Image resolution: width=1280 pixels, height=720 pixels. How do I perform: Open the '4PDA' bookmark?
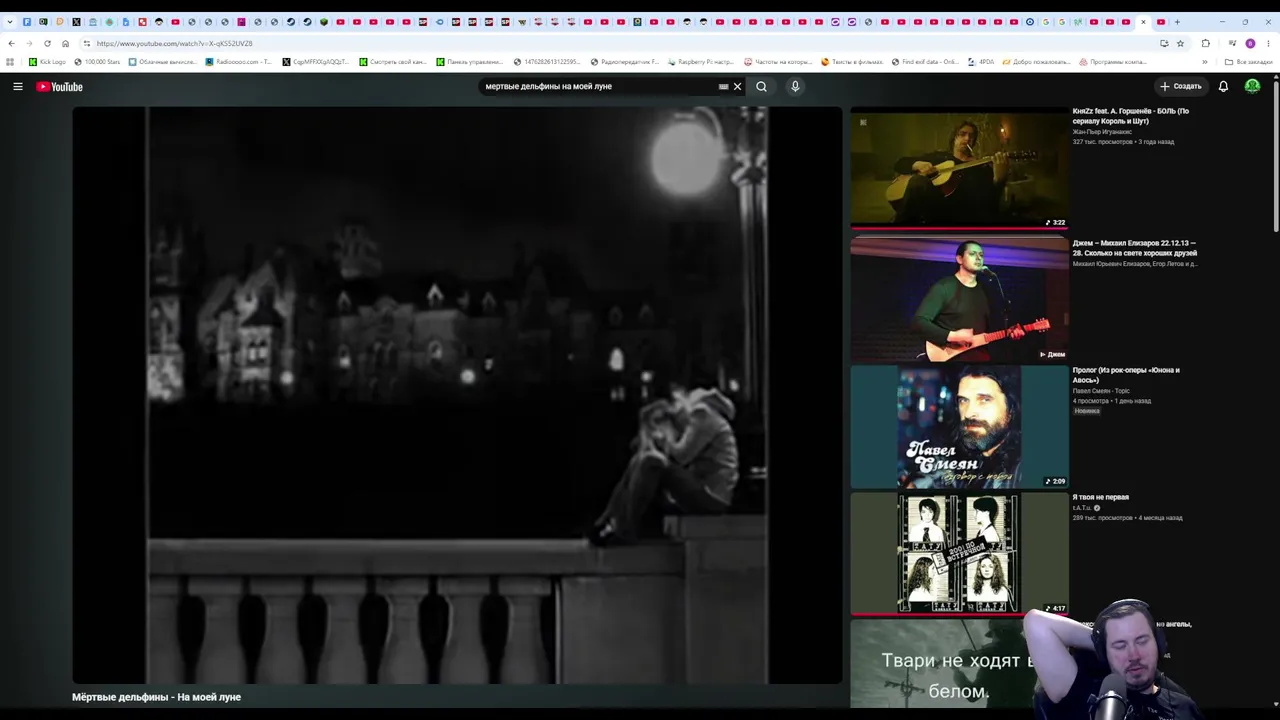tap(982, 62)
